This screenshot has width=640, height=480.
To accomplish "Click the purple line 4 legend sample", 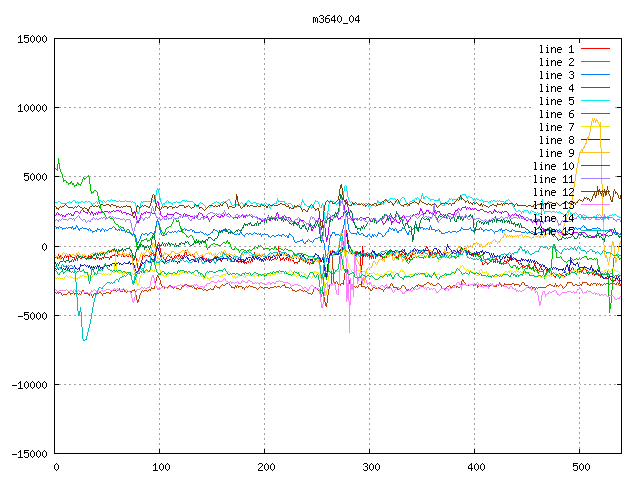I will (596, 88).
